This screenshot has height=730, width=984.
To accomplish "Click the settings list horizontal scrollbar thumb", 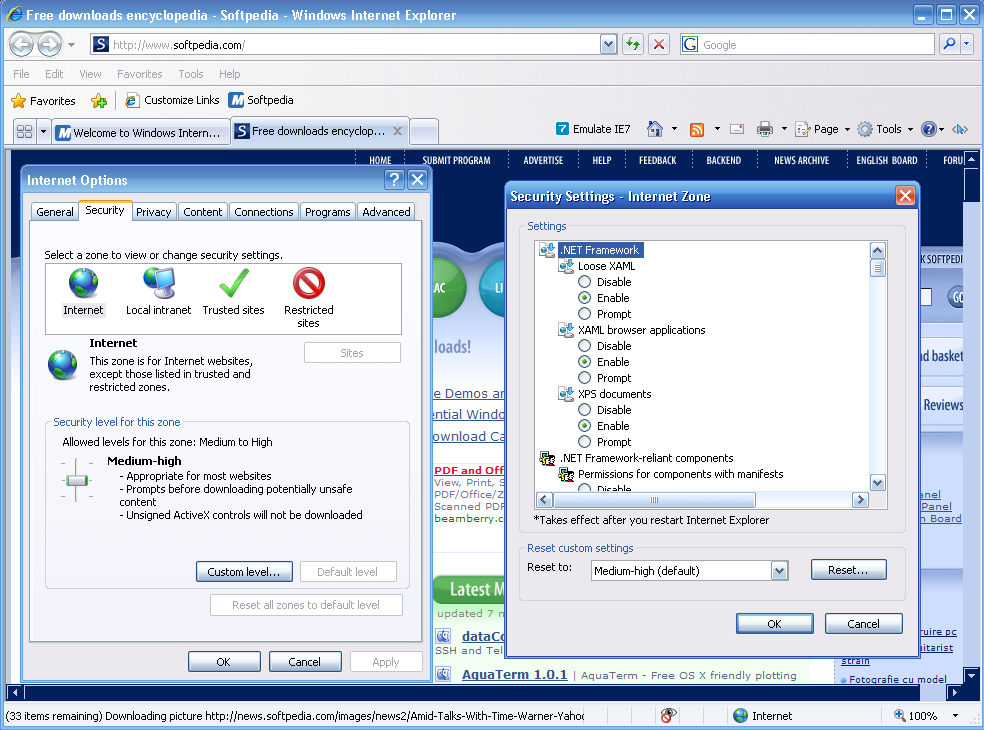I will [654, 500].
